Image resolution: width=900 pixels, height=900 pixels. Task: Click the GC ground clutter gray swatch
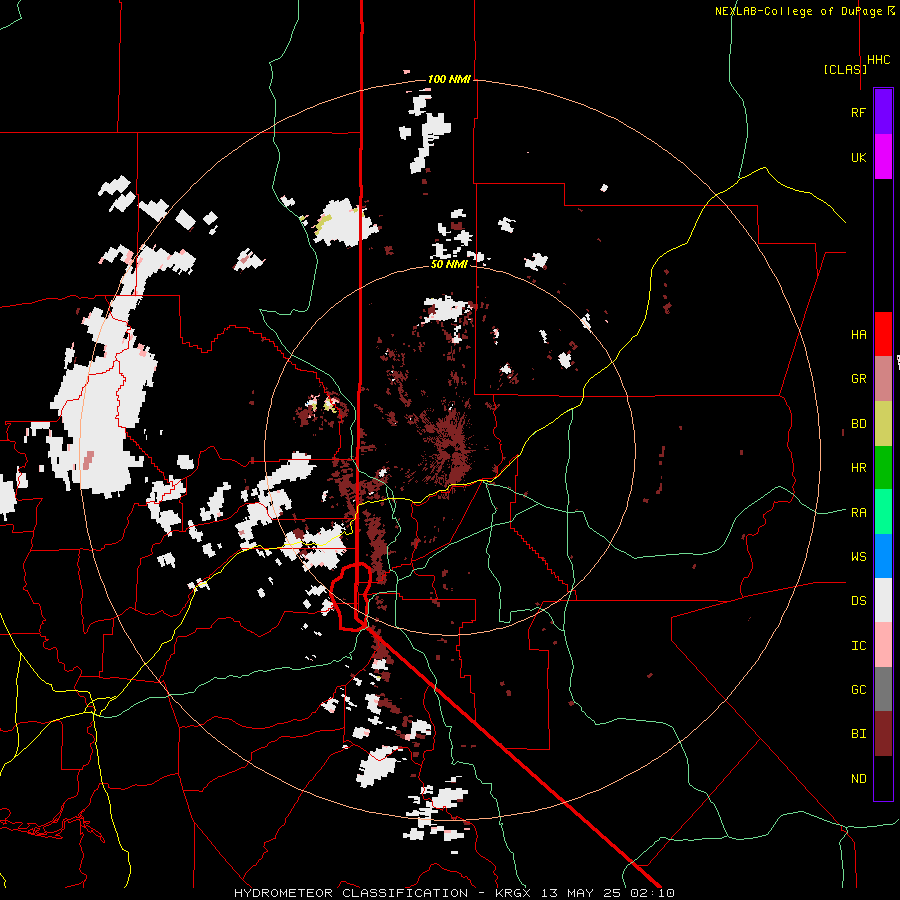(883, 689)
